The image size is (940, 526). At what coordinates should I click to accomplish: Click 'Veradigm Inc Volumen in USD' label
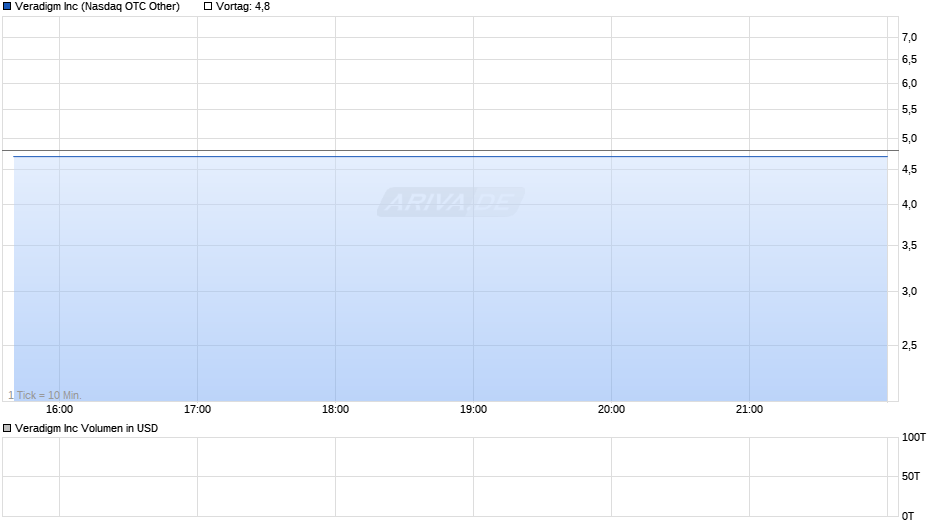point(86,428)
